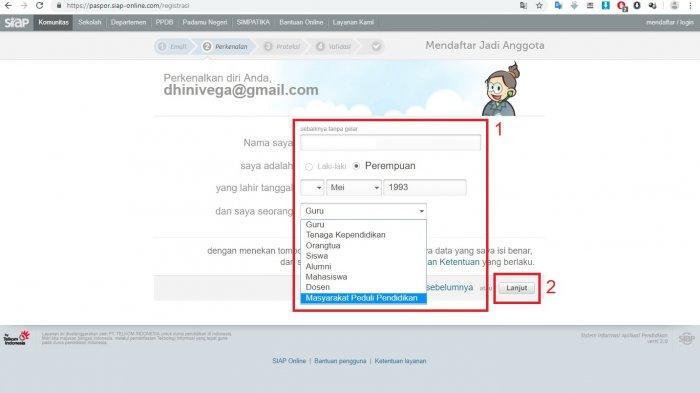The image size is (700, 393).
Task: Select the Perempuan radio button
Action: 356,166
